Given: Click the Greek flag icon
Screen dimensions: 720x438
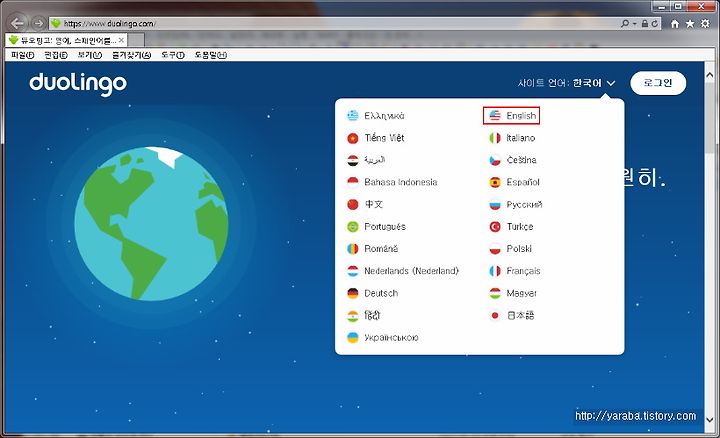Looking at the screenshot, I should (353, 116).
